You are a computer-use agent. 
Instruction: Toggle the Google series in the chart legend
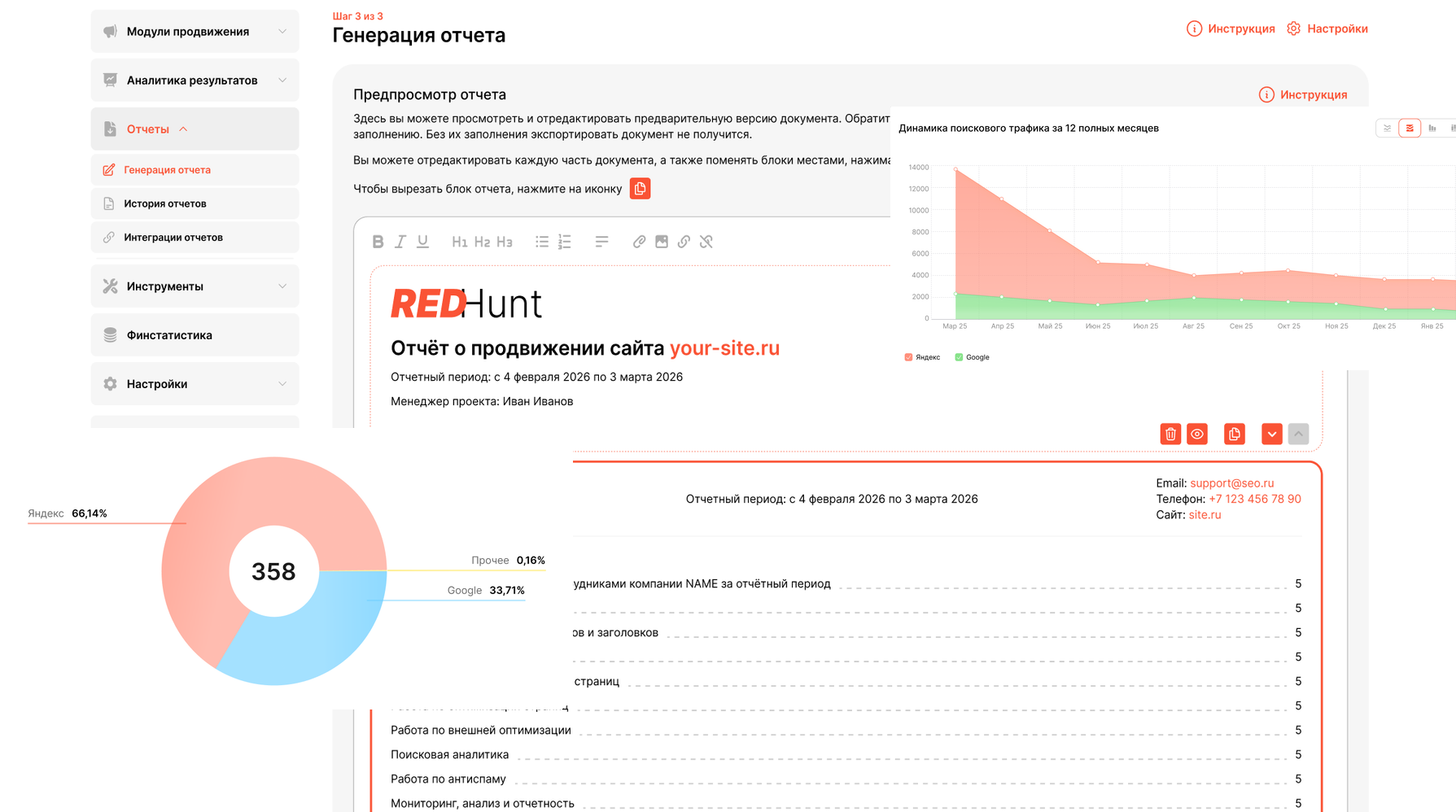pos(972,357)
